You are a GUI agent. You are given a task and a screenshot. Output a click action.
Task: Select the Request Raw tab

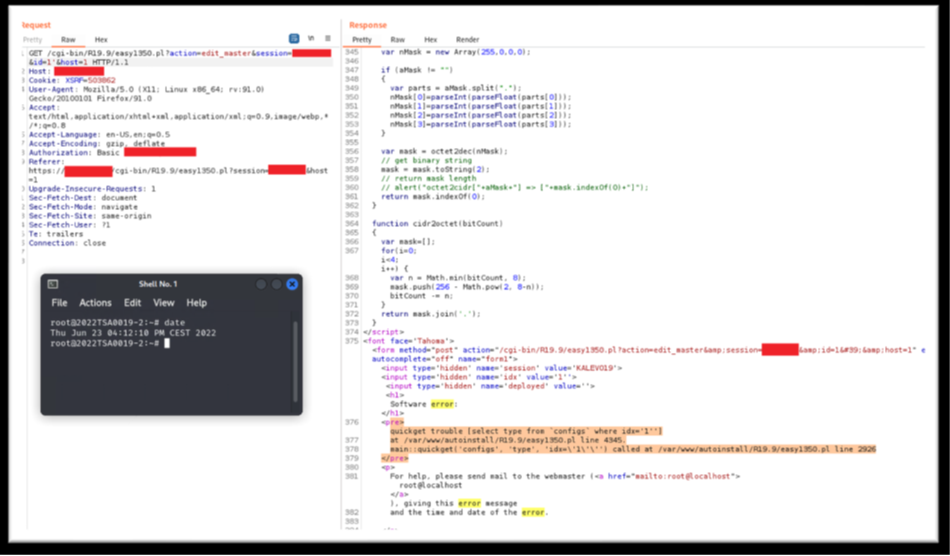[x=68, y=40]
